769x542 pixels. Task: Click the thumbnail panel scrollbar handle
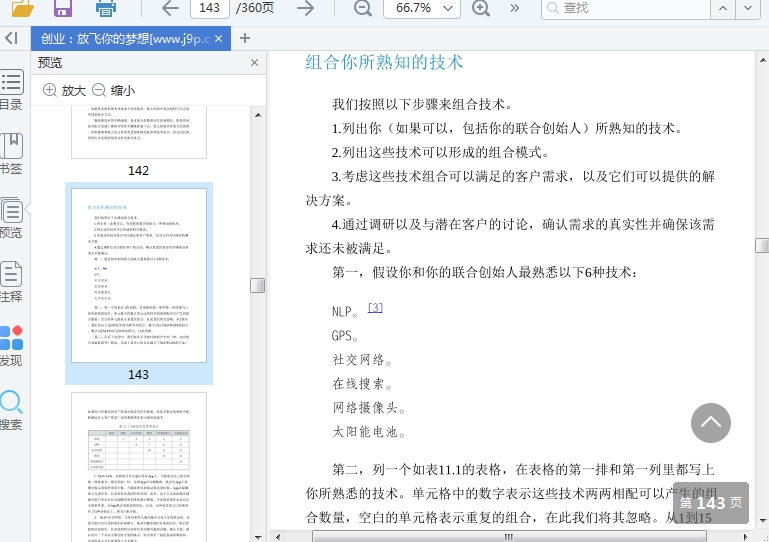(x=257, y=285)
